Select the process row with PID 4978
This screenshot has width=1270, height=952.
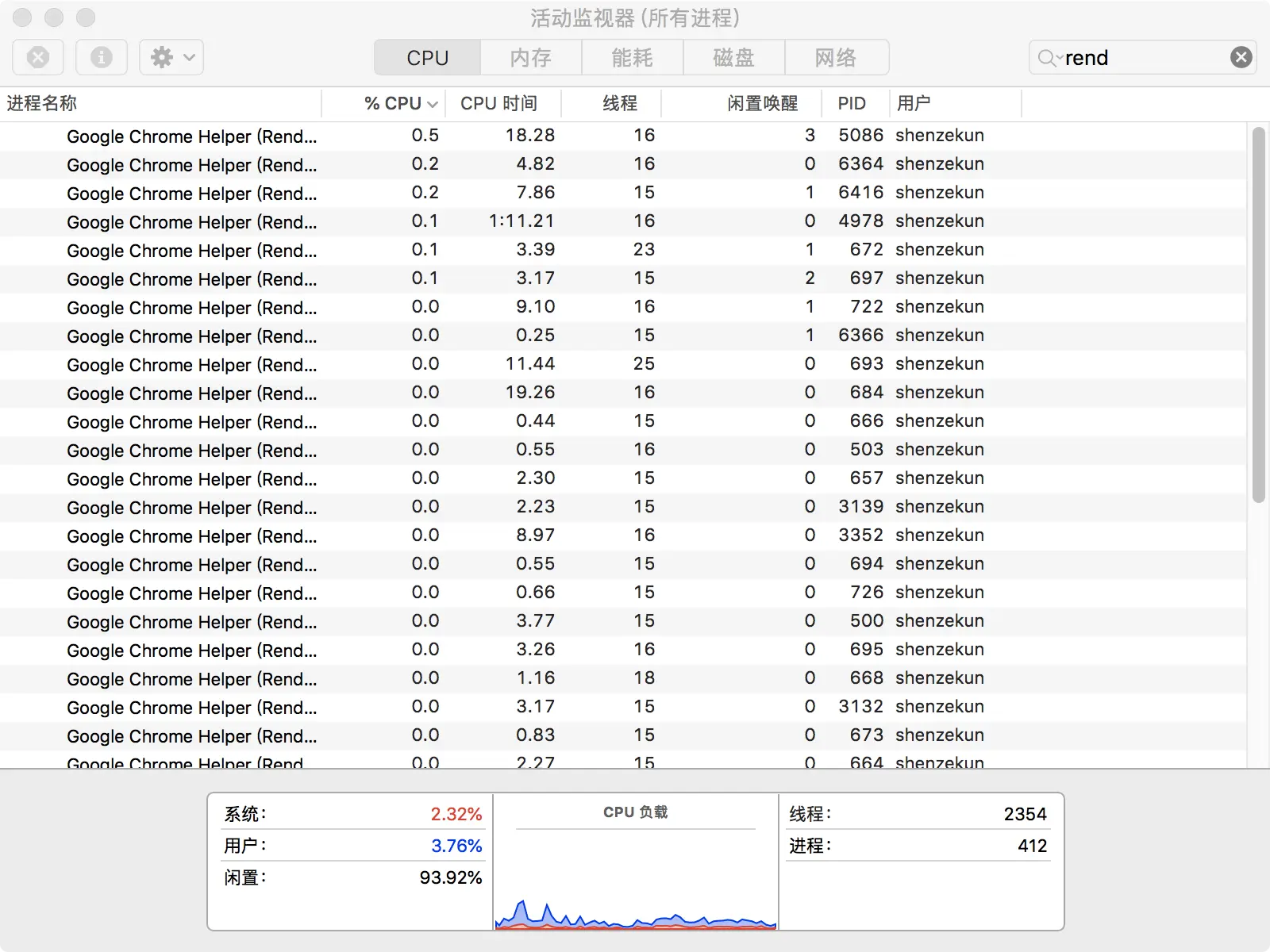click(x=623, y=221)
